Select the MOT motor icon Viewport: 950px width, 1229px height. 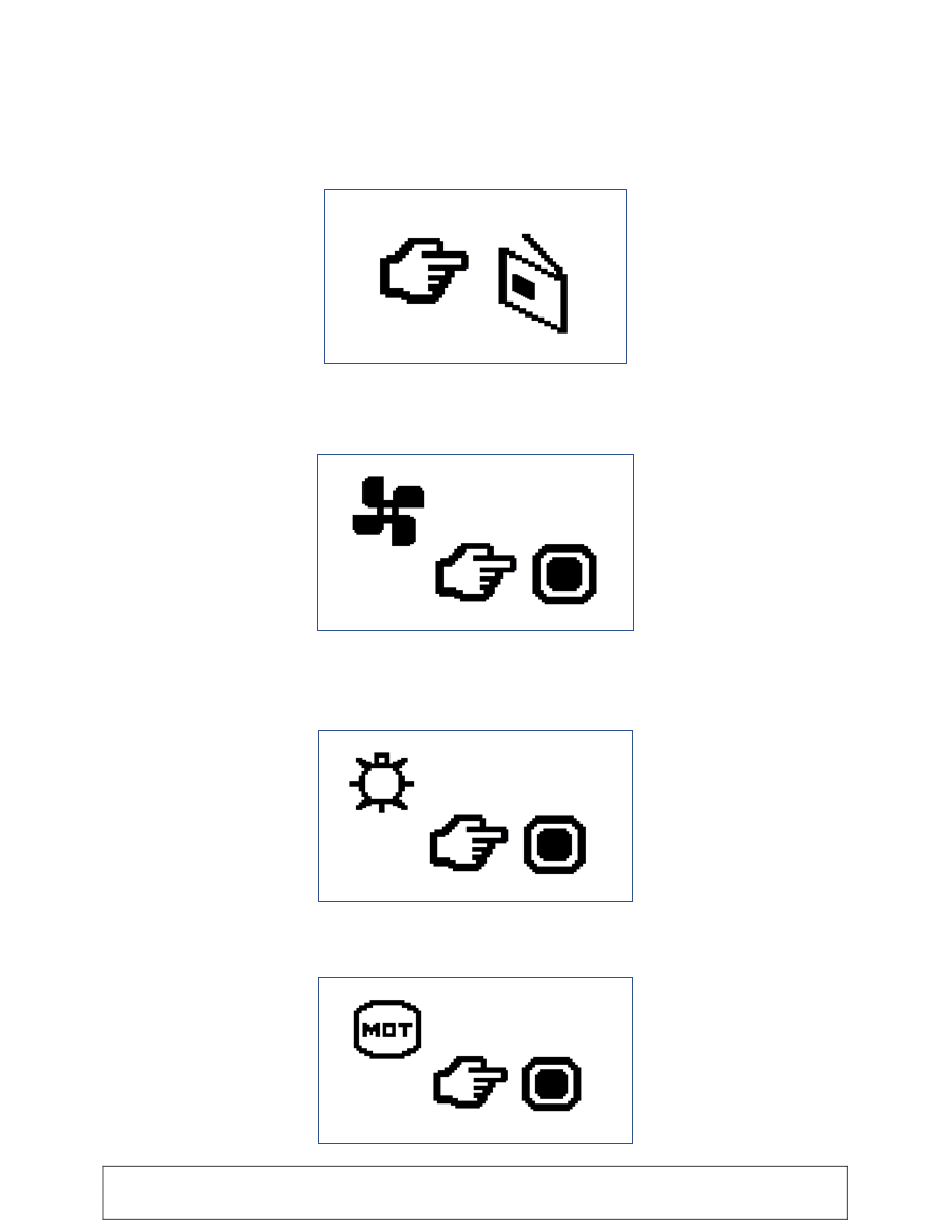point(388,1030)
